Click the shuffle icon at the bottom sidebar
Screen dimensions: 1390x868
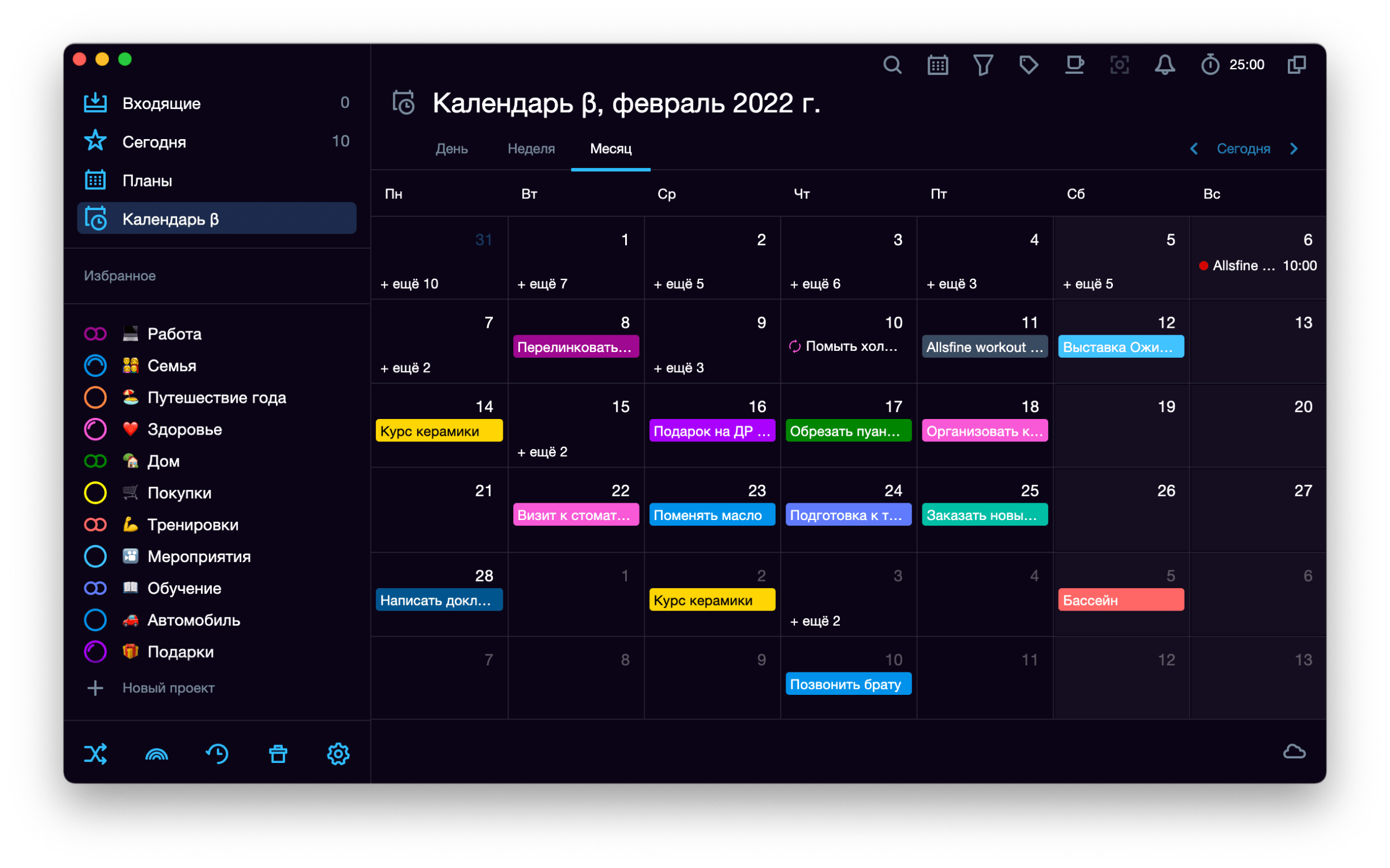click(96, 753)
